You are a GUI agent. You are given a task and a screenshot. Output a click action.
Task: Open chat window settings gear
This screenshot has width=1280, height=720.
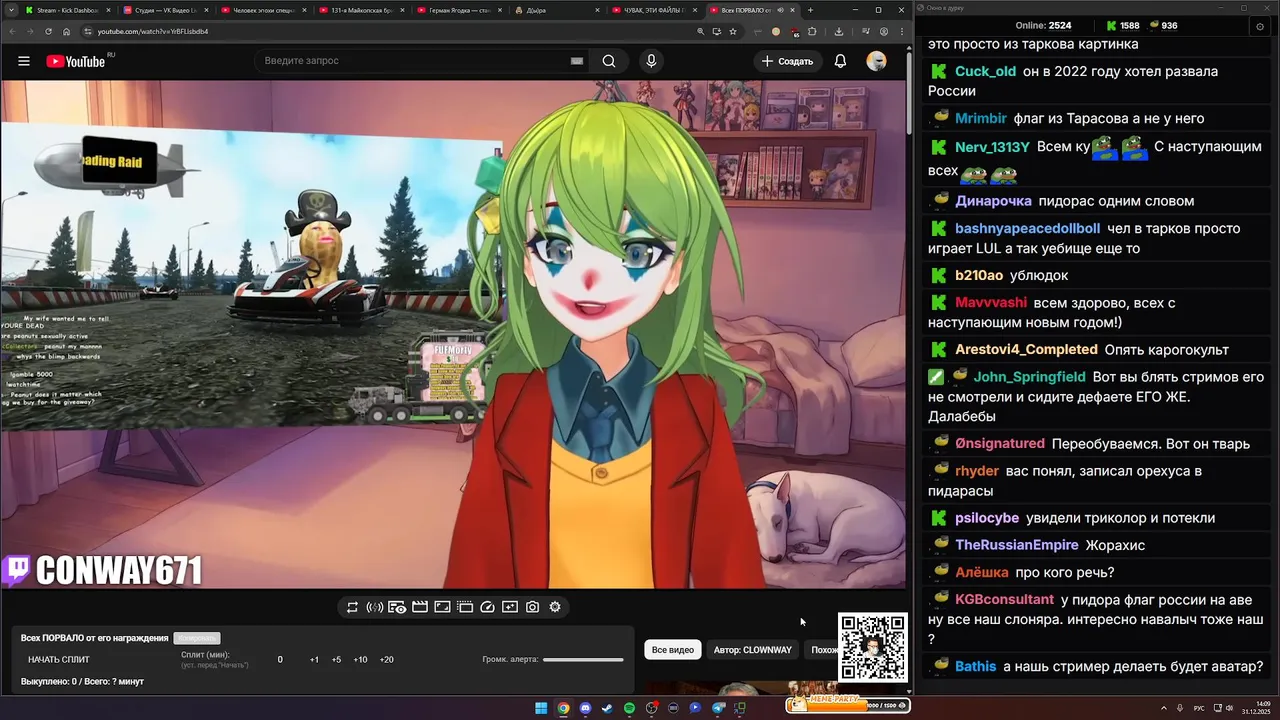(x=1259, y=26)
